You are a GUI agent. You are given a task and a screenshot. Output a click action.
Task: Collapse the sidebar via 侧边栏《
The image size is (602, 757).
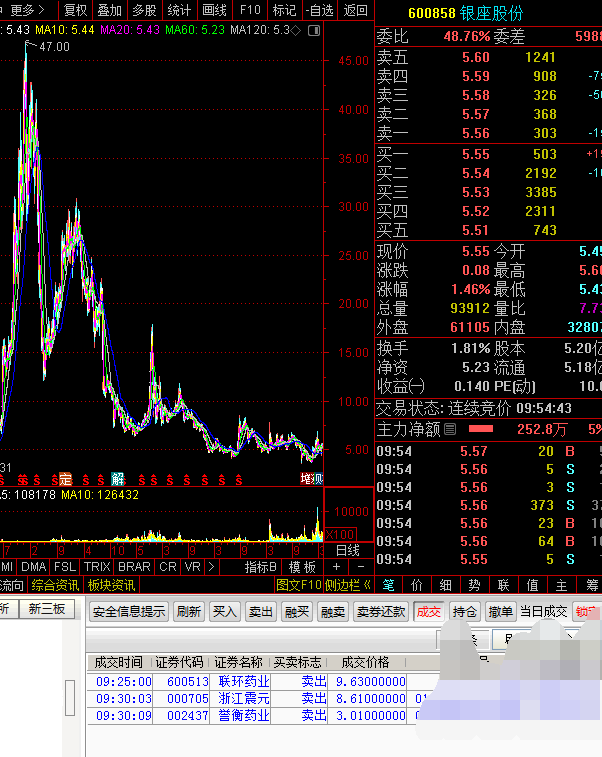pos(348,586)
